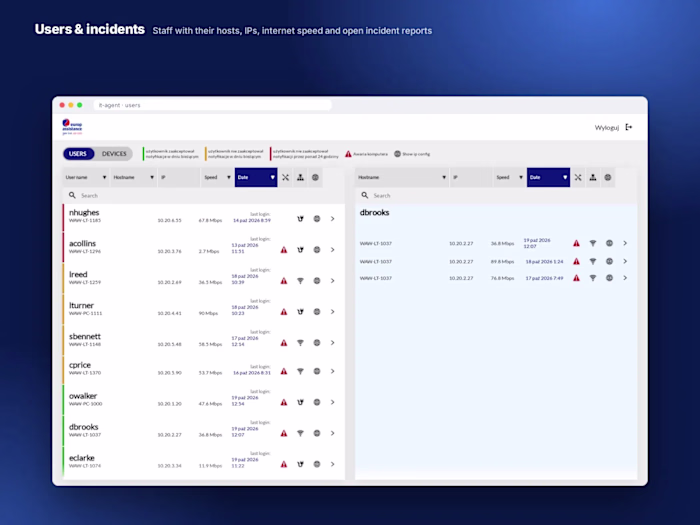Click cprice incident warning icon
Screen dimensions: 700x525
tap(284, 371)
